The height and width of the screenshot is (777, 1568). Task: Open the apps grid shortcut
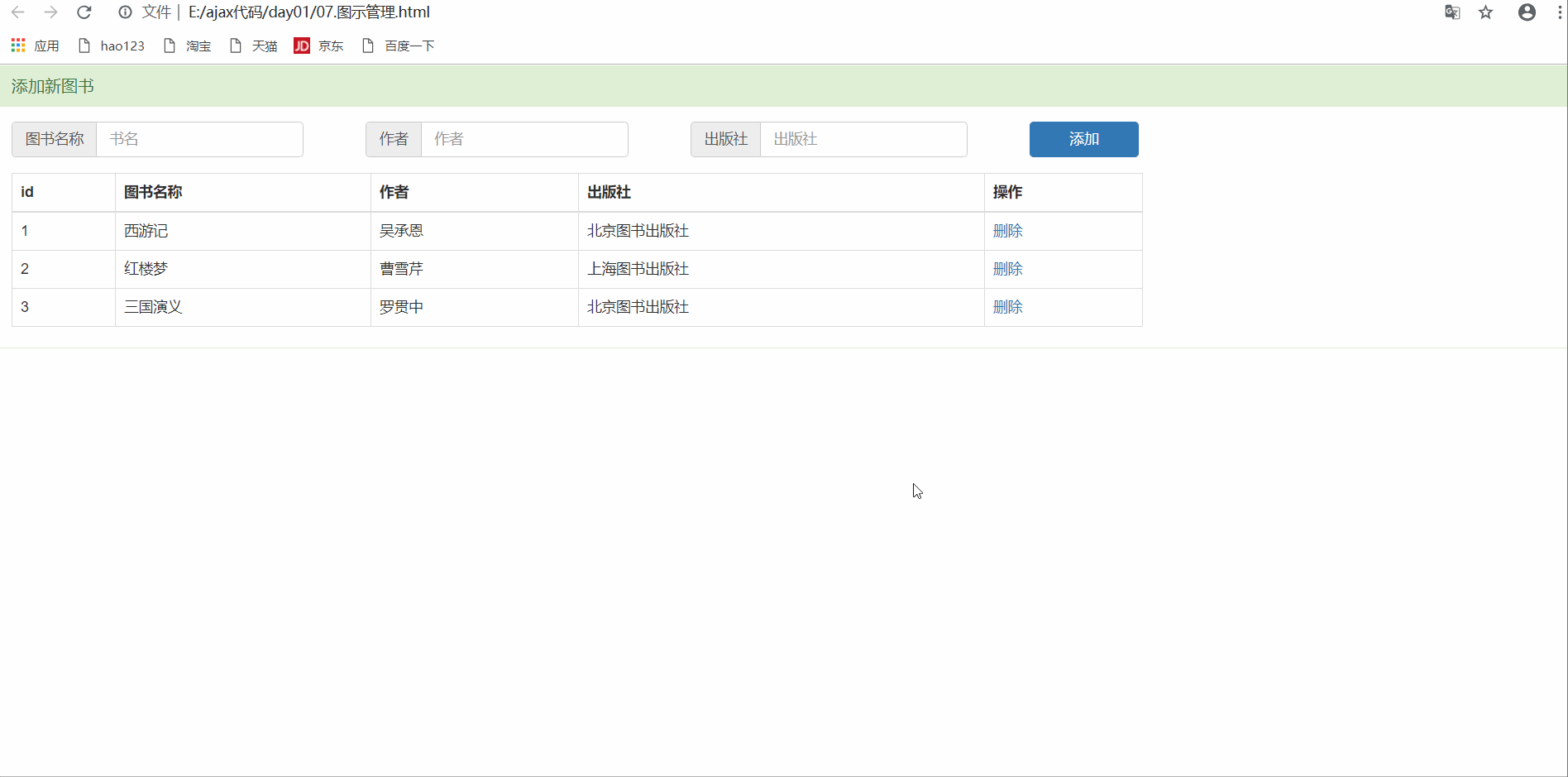pyautogui.click(x=35, y=46)
